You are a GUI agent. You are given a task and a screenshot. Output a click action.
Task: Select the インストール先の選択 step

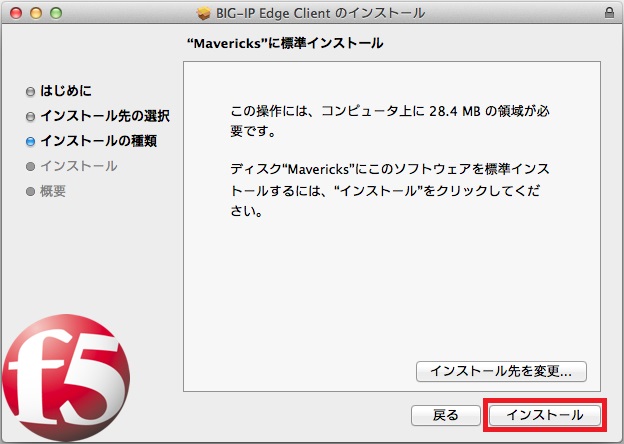tap(105, 116)
